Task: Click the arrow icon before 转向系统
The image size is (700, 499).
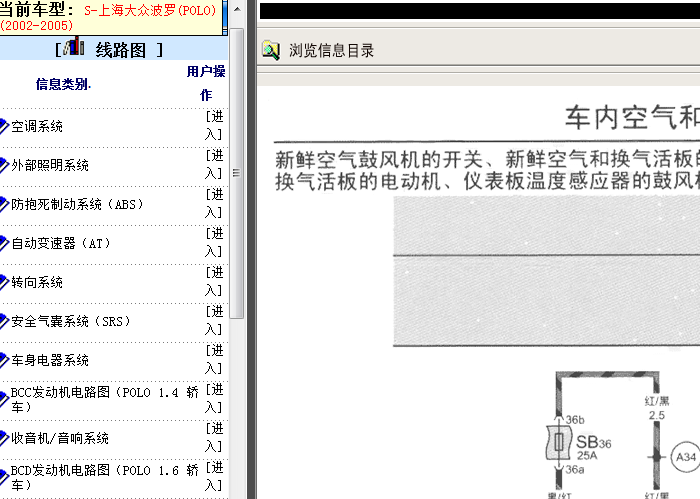Action: [x=4, y=282]
